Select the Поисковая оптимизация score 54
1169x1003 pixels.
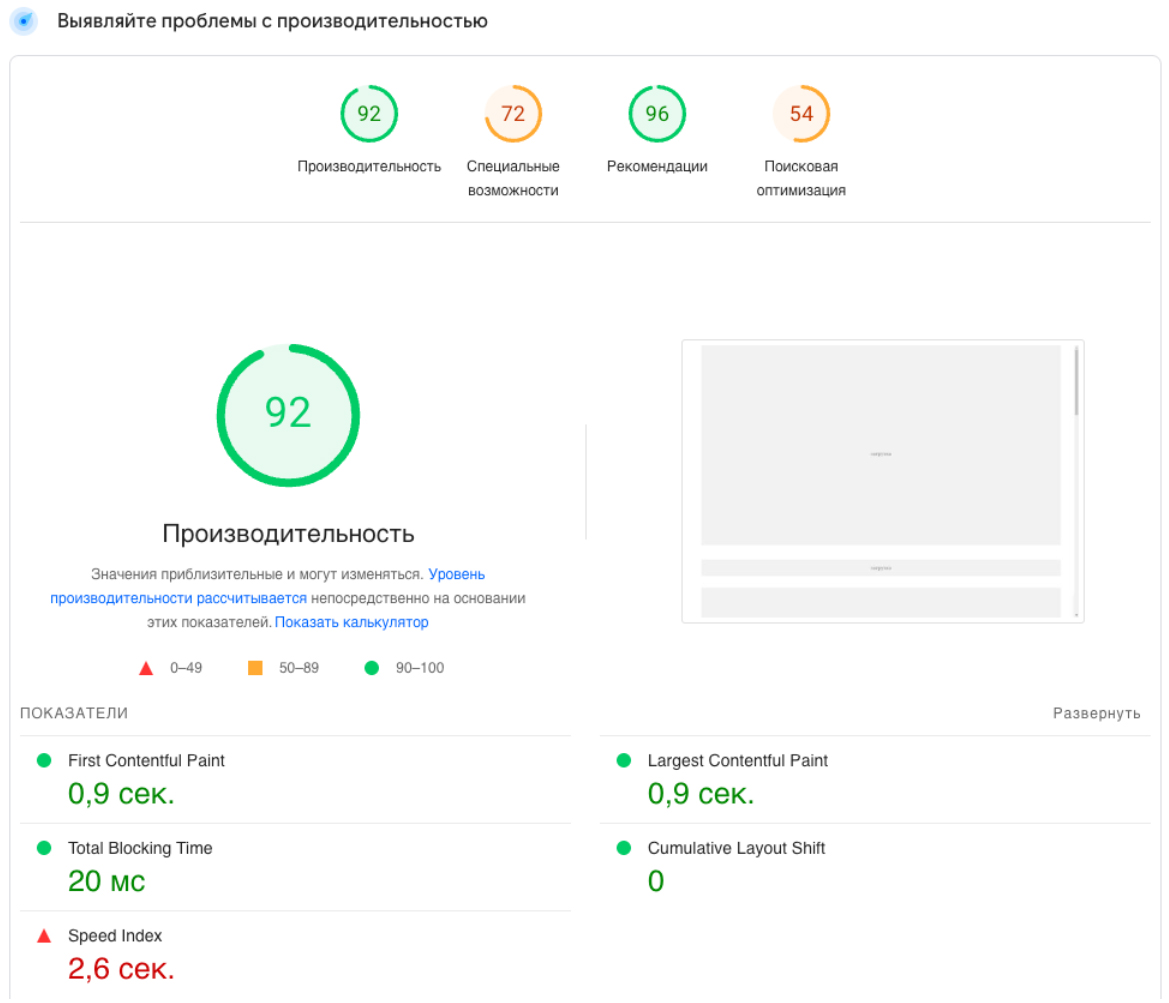801,114
